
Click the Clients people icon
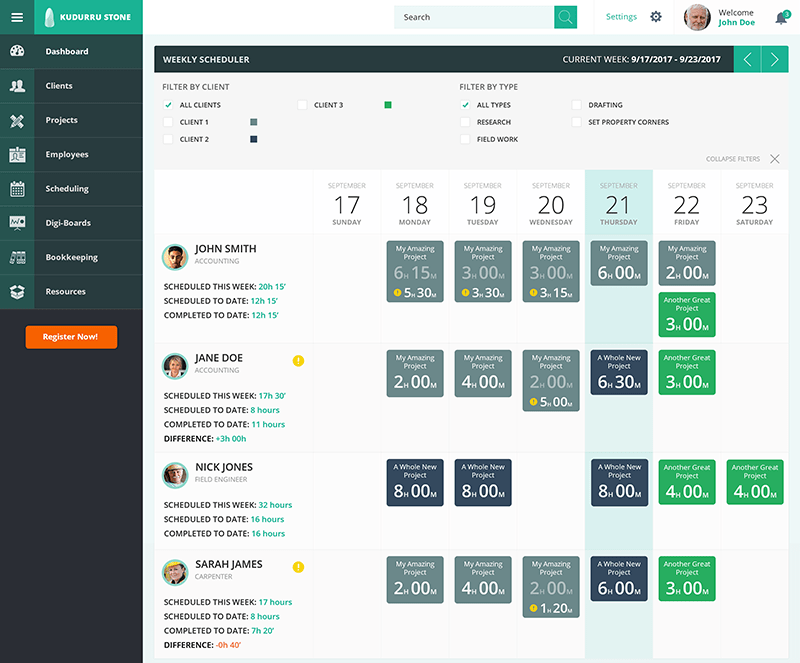click(x=17, y=86)
